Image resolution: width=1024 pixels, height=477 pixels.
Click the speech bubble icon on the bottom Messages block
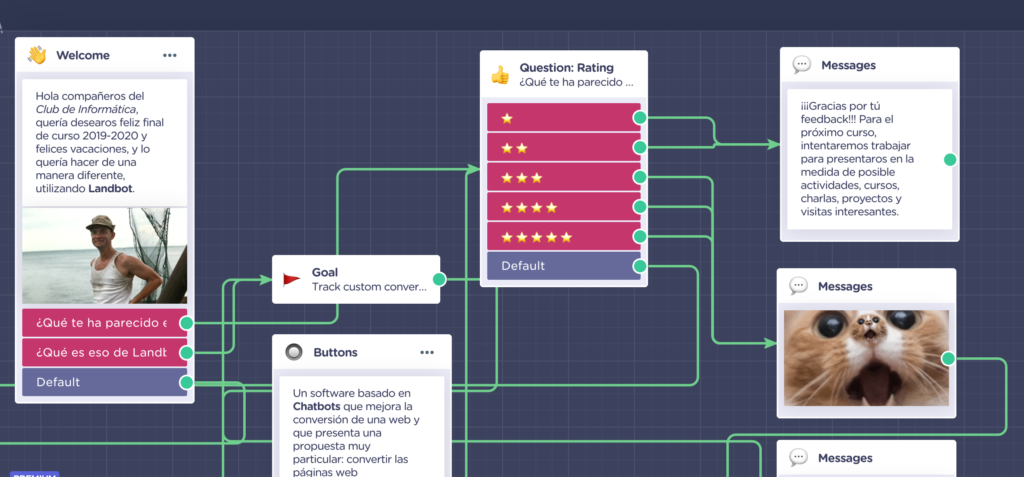coord(798,458)
